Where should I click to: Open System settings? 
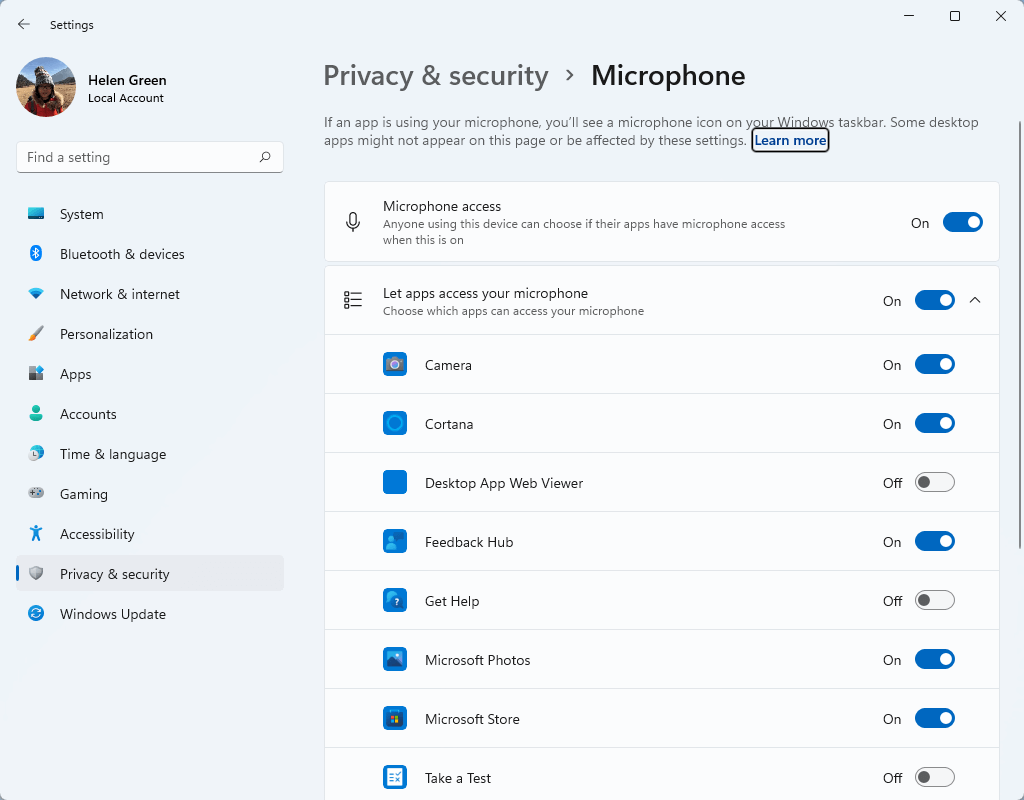point(150,214)
